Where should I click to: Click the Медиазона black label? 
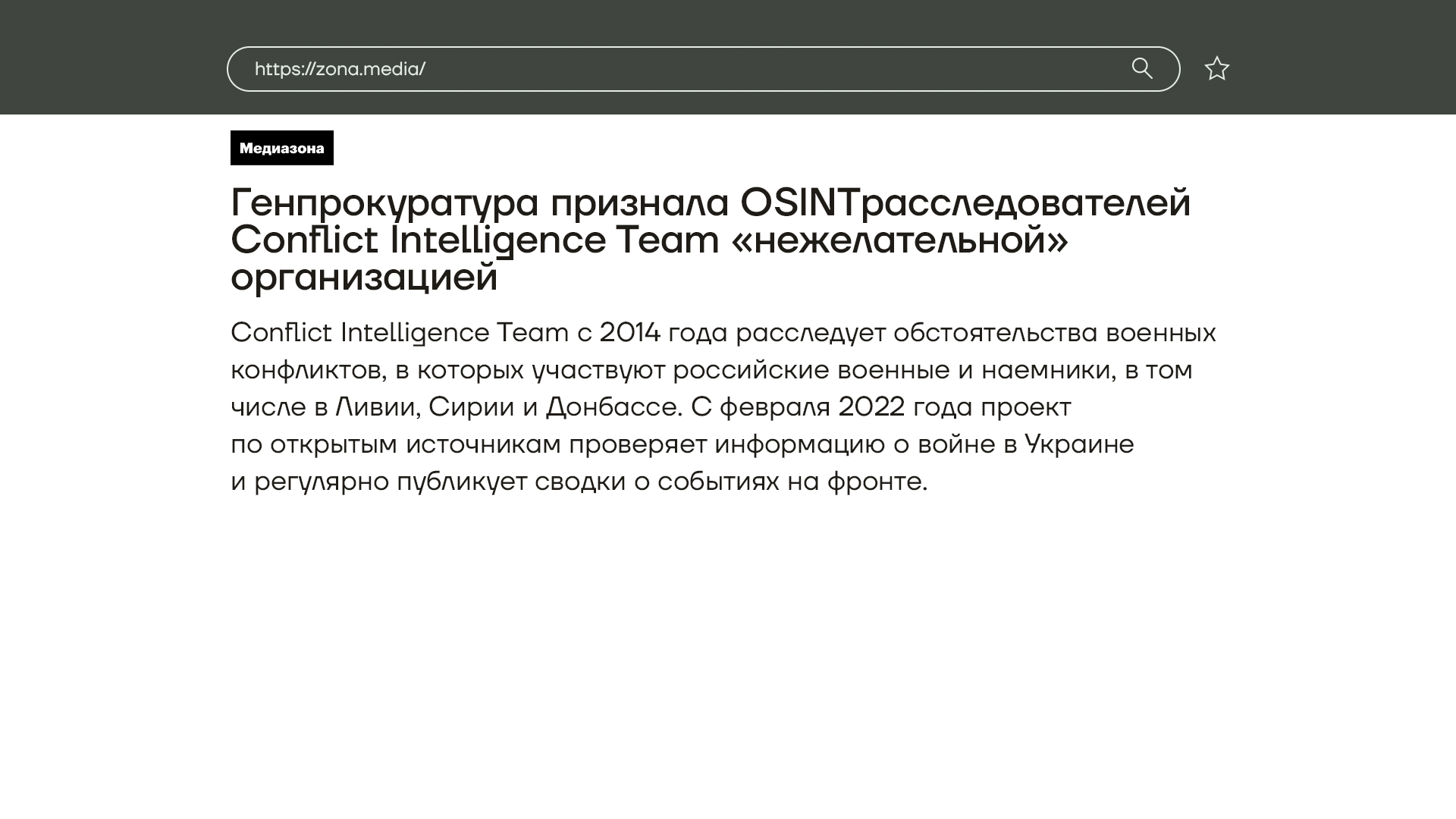click(x=282, y=148)
